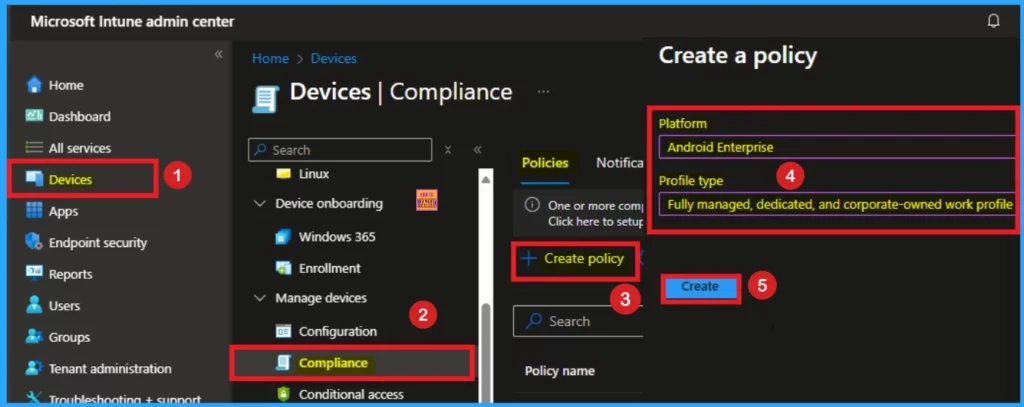The image size is (1024, 407).
Task: Click the Groups people icon
Action: click(x=33, y=337)
